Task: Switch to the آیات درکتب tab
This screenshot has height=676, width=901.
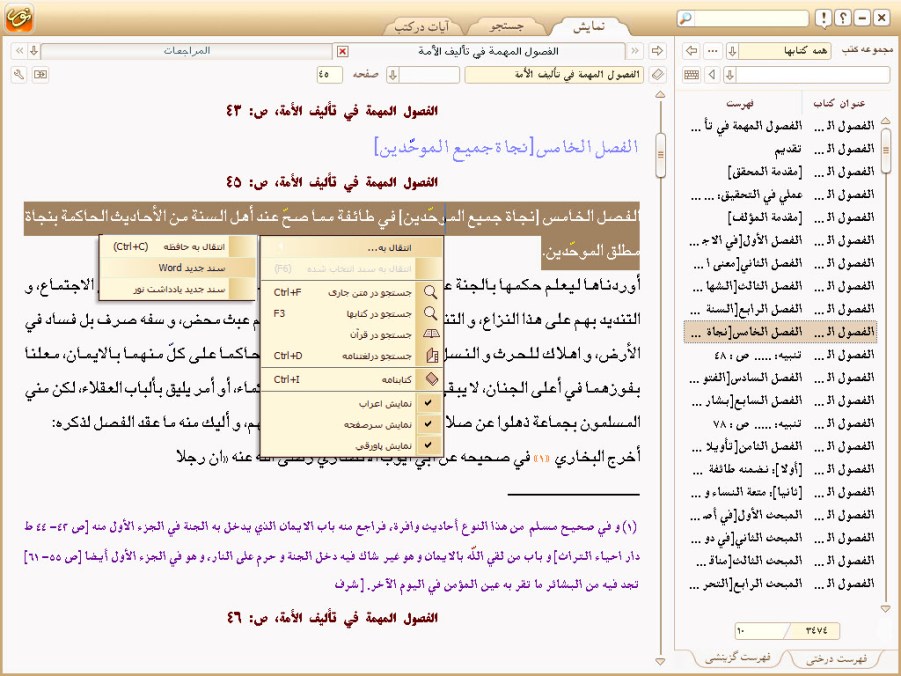Action: point(423,27)
